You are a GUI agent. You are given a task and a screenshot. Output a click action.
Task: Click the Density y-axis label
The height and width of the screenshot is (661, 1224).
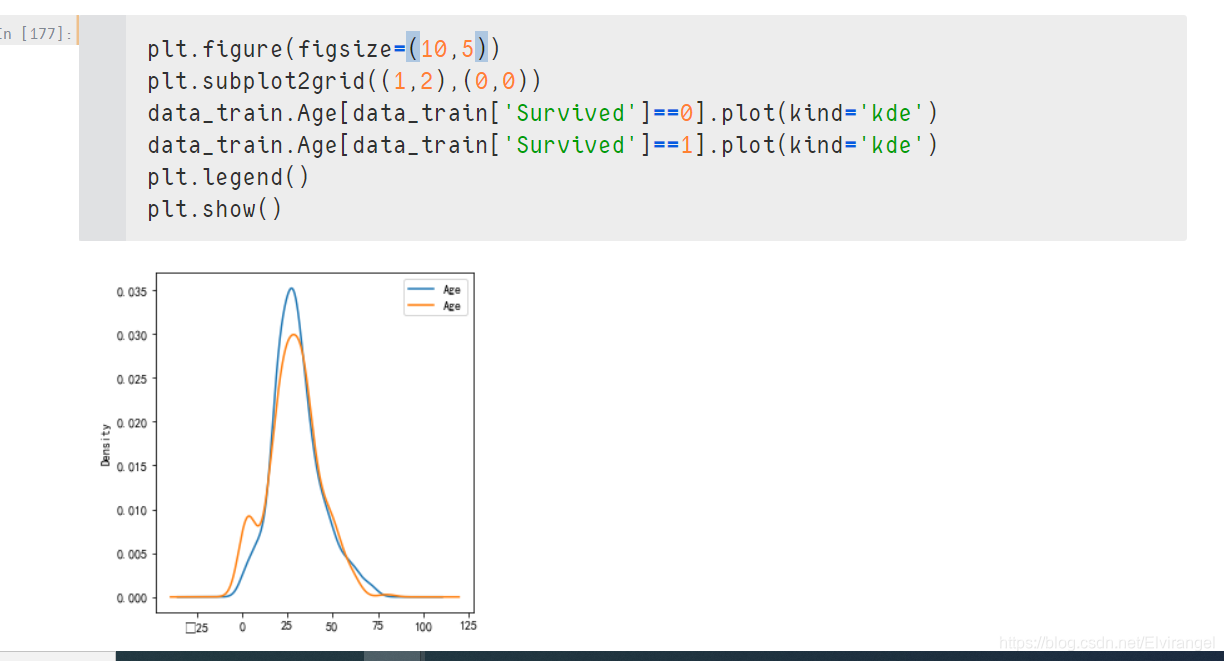click(x=105, y=444)
